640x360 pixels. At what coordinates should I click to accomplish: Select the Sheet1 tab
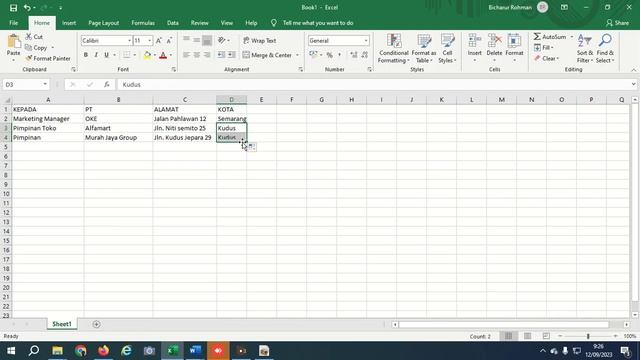pos(62,324)
